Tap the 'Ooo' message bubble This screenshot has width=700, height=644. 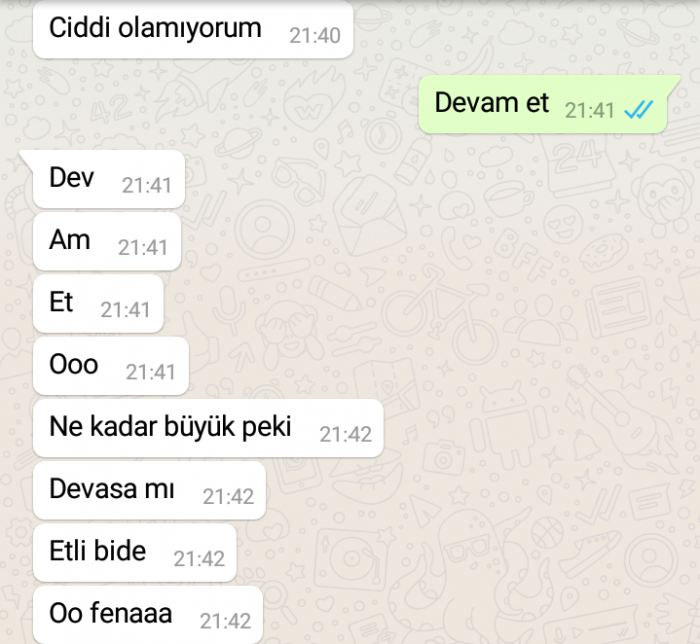pyautogui.click(x=111, y=366)
